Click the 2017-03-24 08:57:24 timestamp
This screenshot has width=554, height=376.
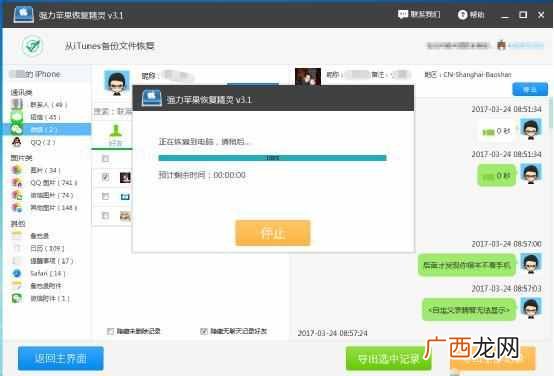click(332, 333)
